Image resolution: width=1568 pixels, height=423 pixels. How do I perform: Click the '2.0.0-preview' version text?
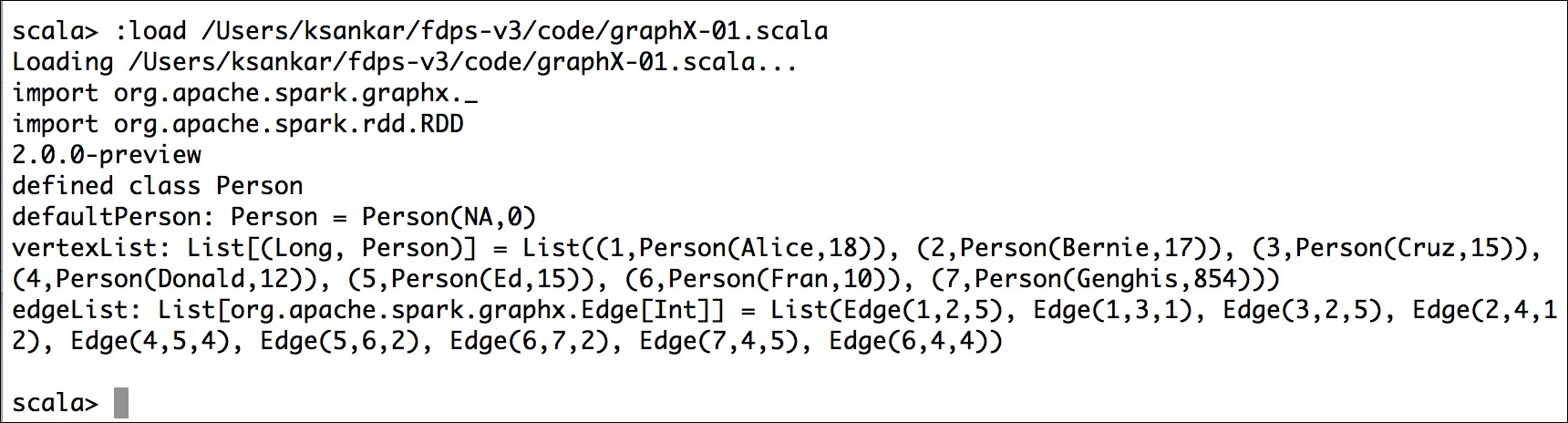[107, 155]
